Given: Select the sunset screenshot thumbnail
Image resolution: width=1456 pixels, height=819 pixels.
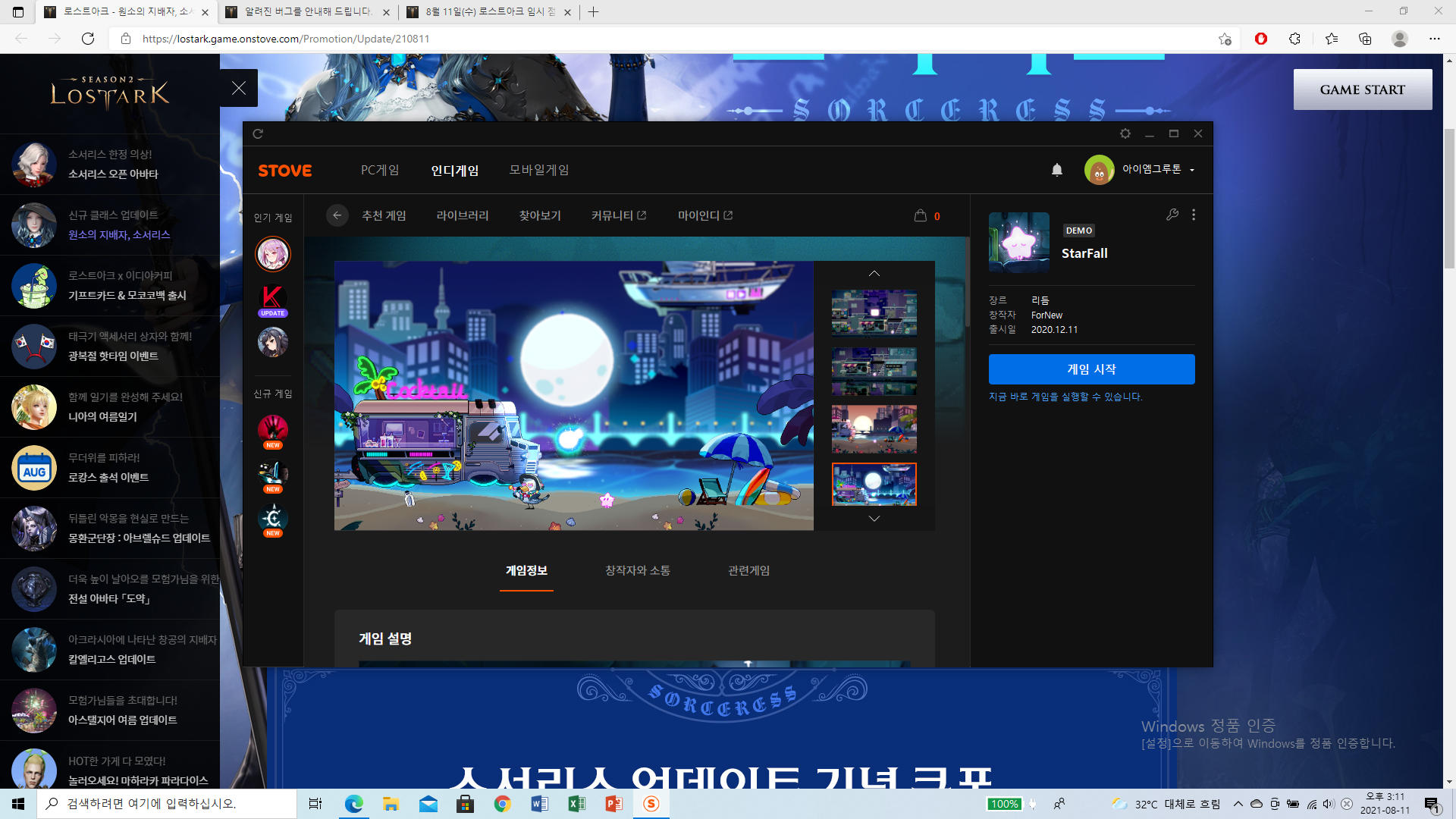Looking at the screenshot, I should pos(874,428).
